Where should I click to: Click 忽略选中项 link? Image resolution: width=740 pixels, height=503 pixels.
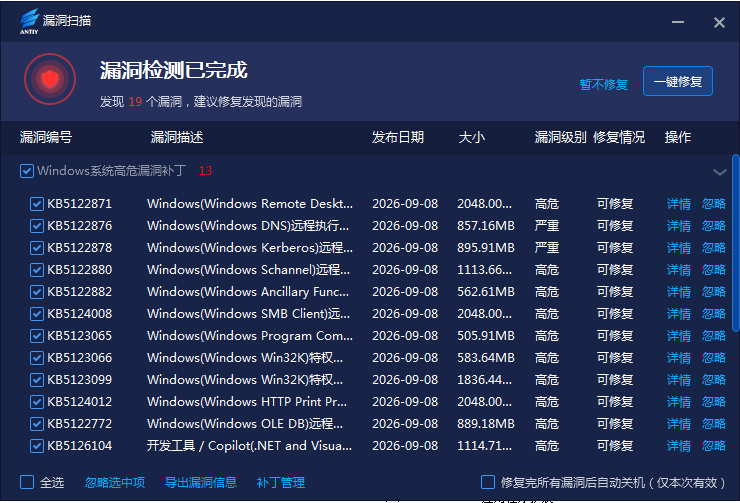point(115,483)
